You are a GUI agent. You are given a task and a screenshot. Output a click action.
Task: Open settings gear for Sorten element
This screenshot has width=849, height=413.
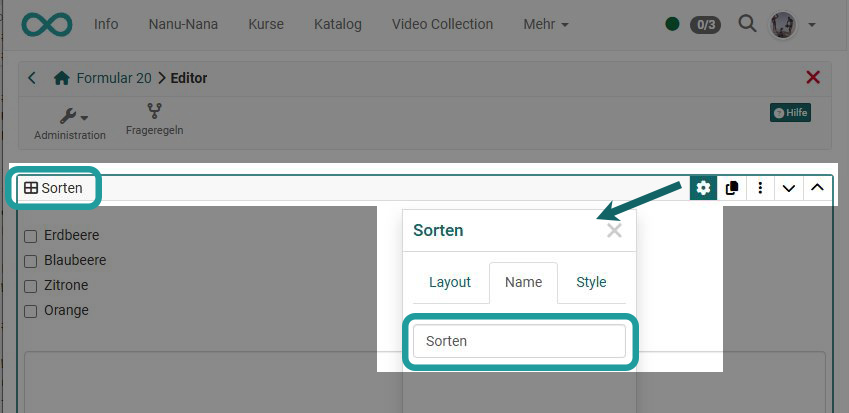(x=703, y=188)
